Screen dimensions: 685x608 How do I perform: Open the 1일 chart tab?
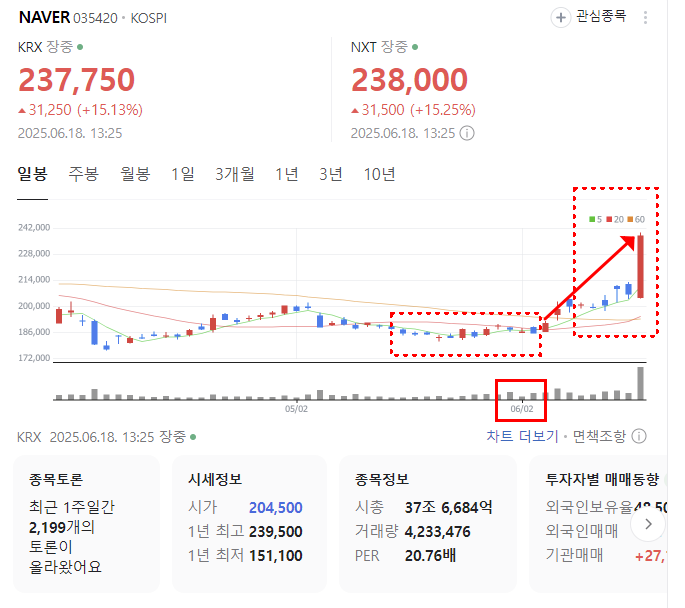(x=183, y=174)
